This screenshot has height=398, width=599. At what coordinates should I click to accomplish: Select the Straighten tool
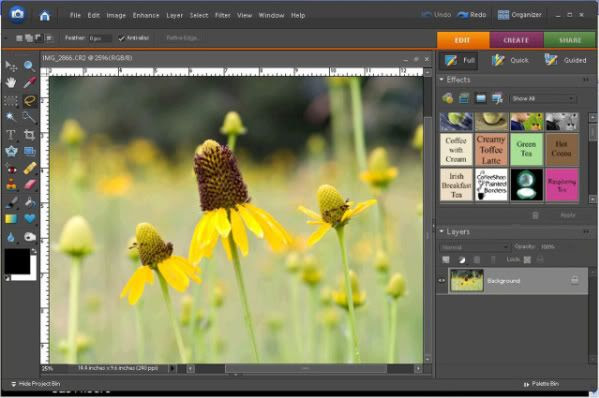[29, 151]
